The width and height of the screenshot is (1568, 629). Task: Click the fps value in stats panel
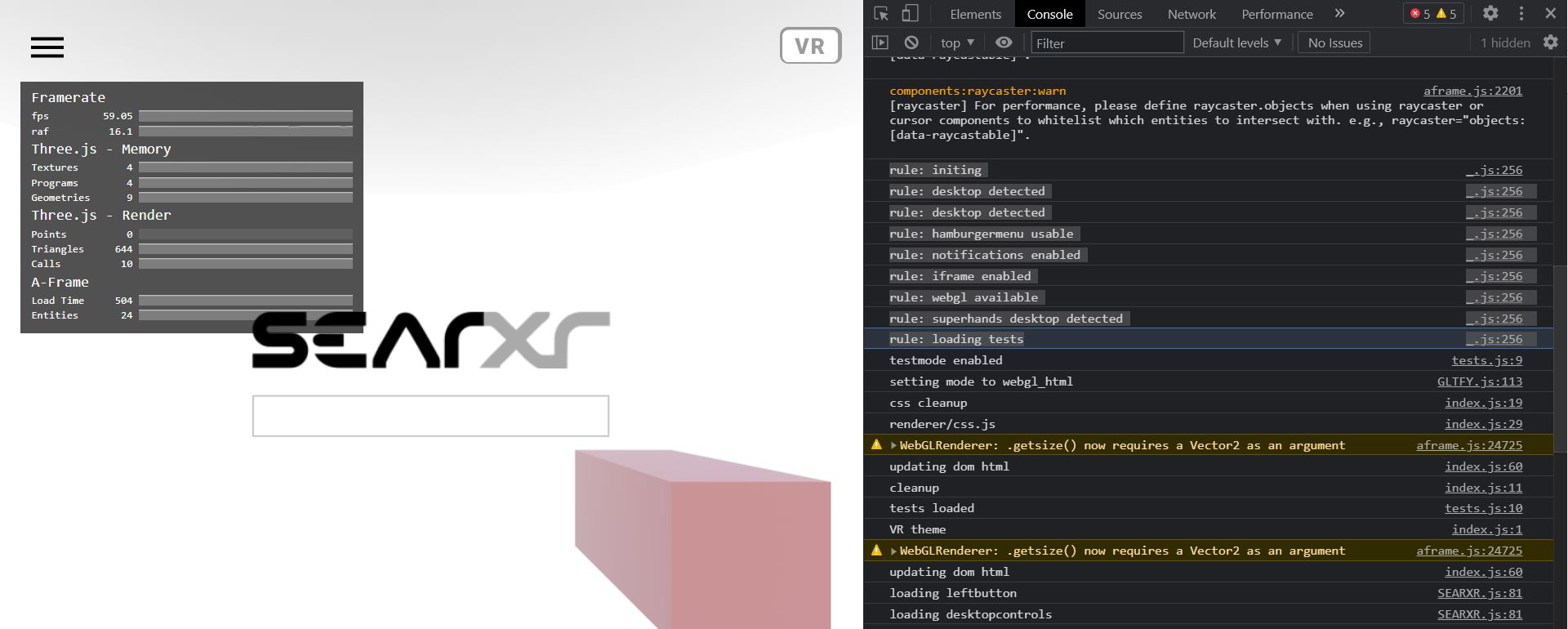pos(118,116)
